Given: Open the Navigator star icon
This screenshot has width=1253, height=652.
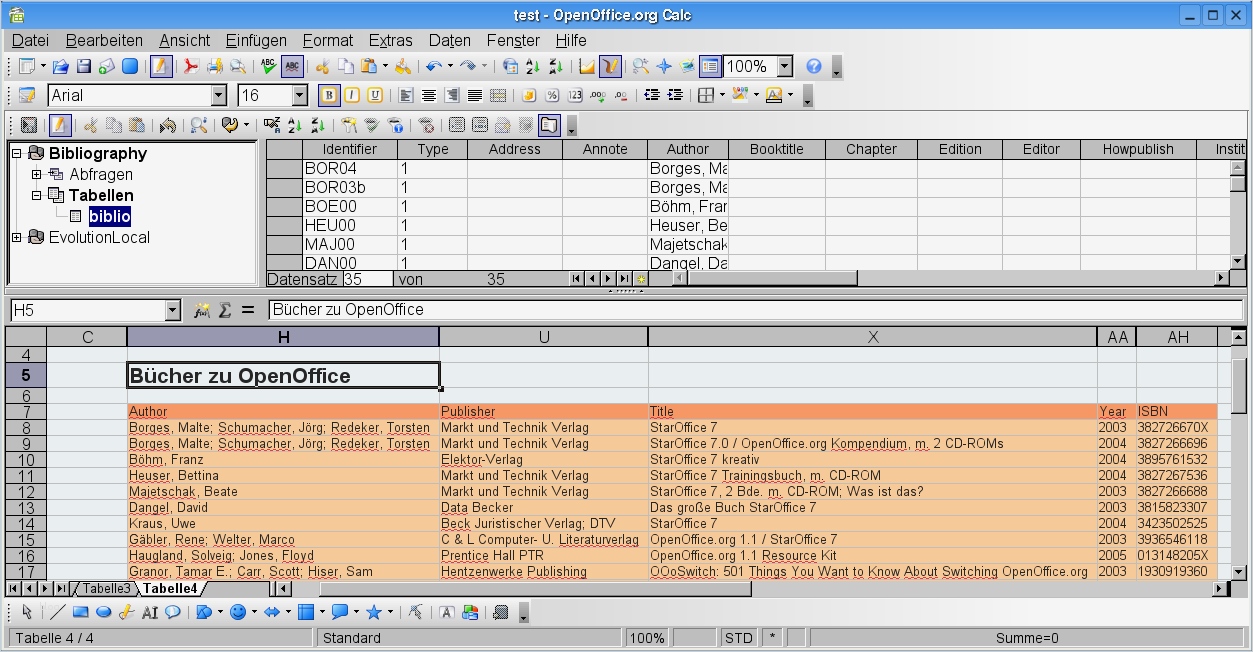Looking at the screenshot, I should pyautogui.click(x=663, y=67).
